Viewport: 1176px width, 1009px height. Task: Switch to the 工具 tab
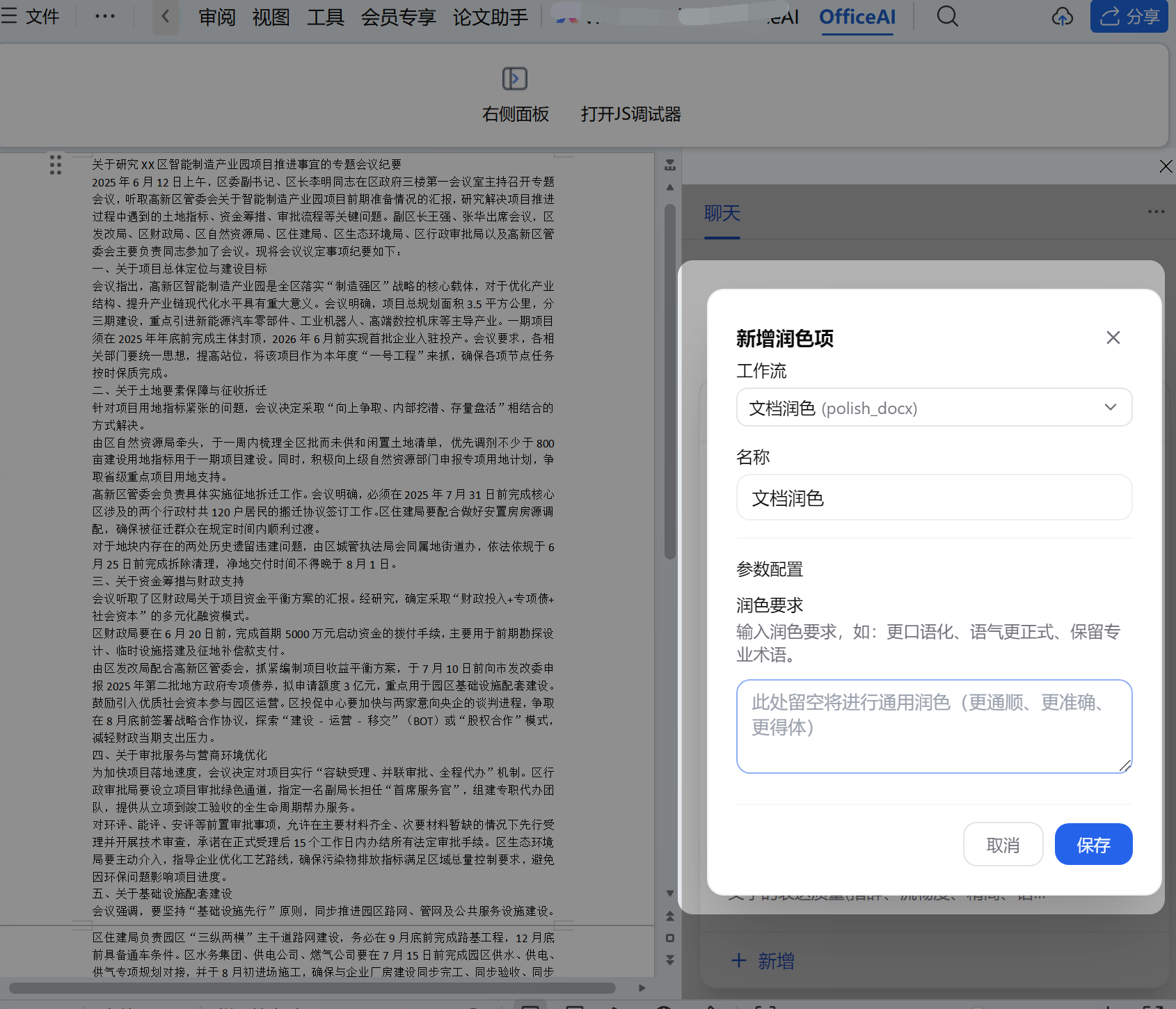(x=326, y=17)
